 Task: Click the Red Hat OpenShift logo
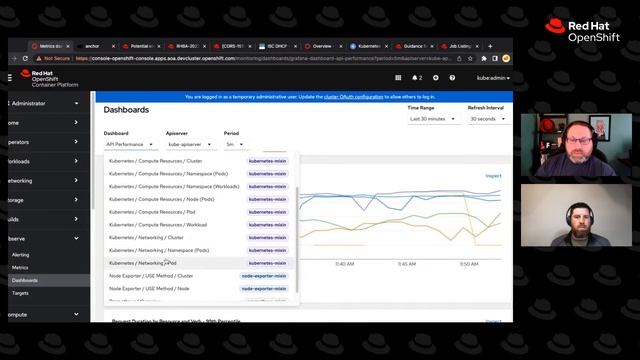coord(49,78)
